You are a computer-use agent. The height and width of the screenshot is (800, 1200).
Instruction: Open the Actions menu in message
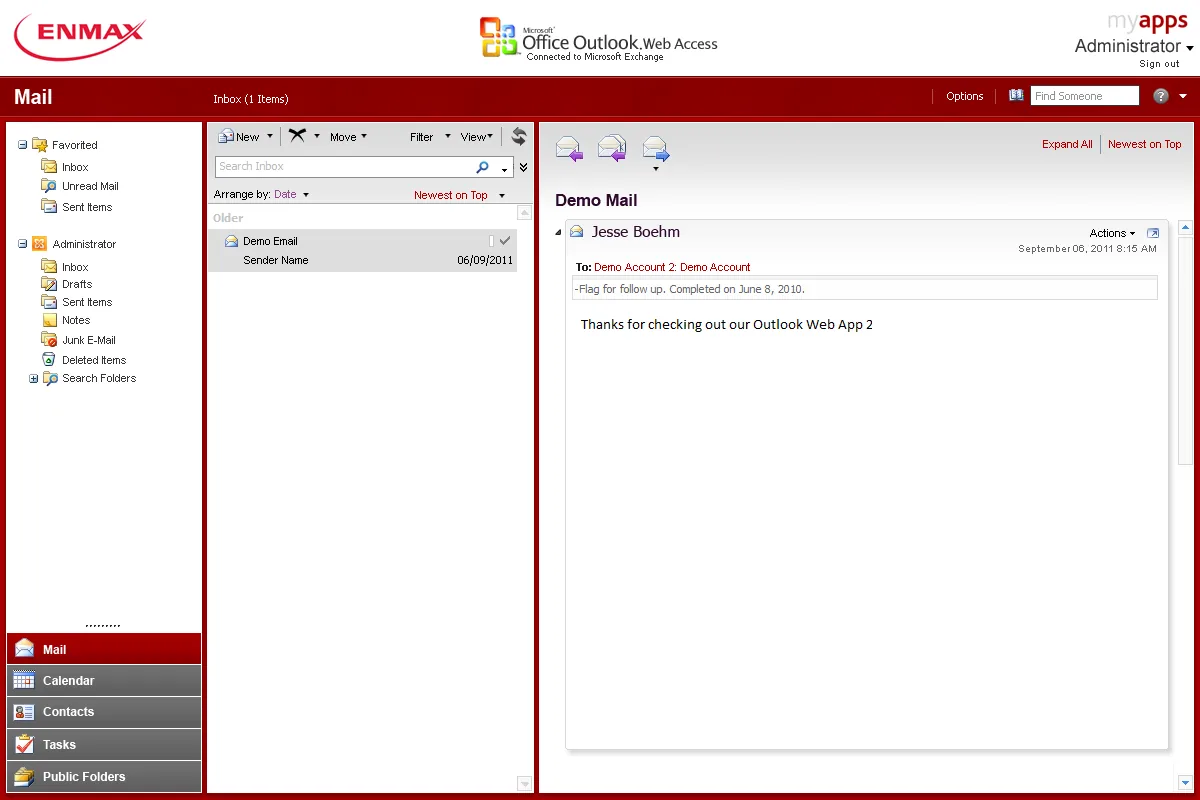click(1112, 233)
